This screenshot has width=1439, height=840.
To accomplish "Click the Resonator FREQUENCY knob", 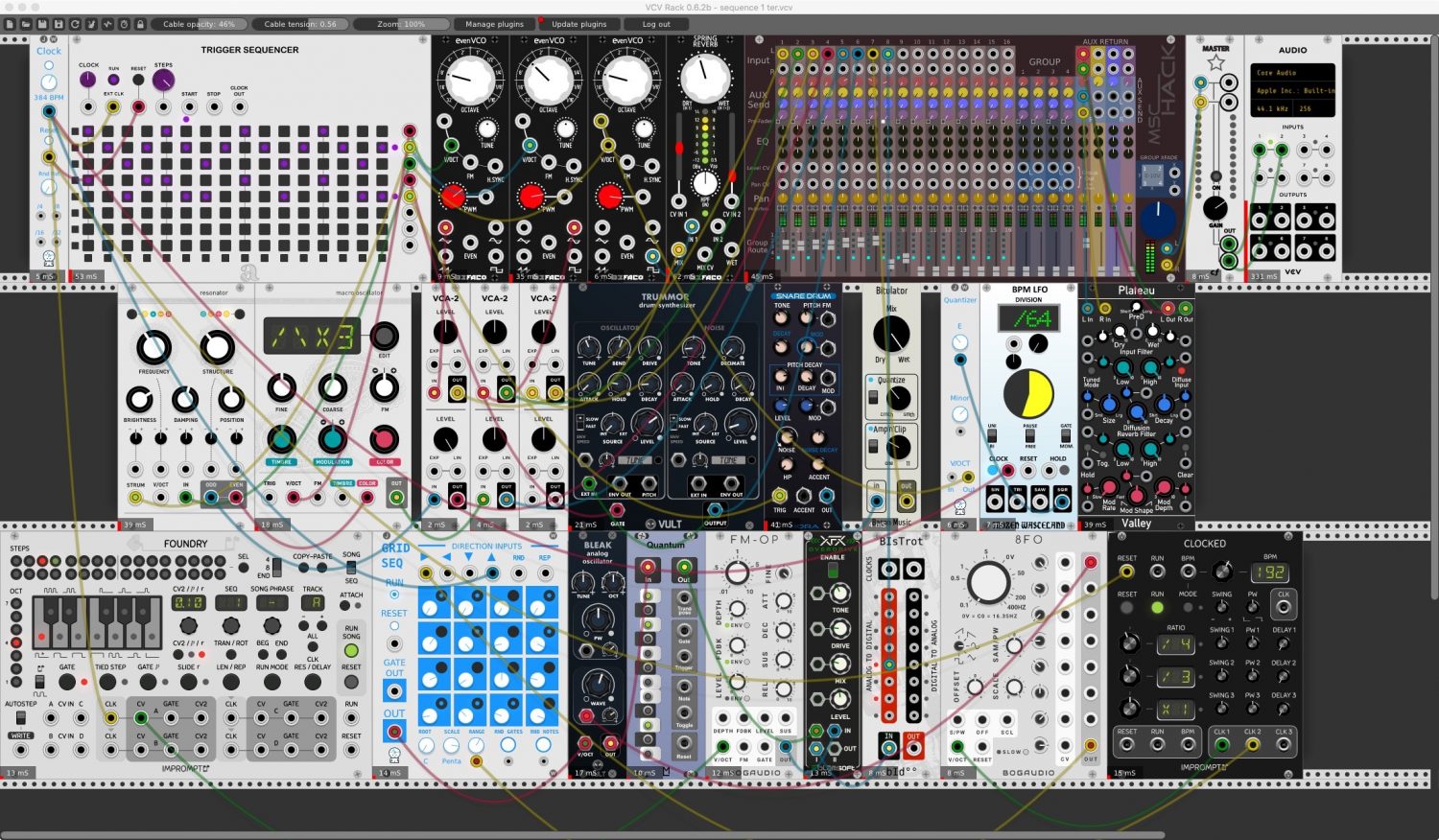I will (153, 347).
